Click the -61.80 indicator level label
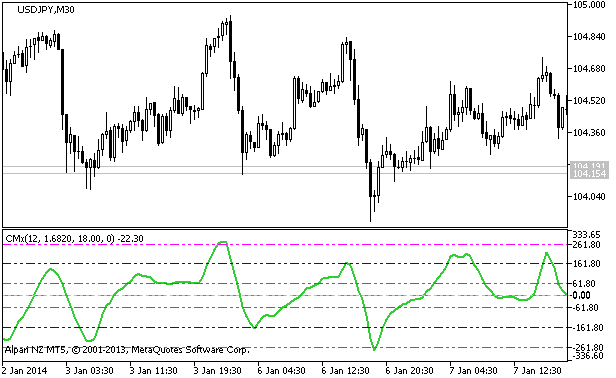Image resolution: width=616 pixels, height=378 pixels. tap(585, 308)
